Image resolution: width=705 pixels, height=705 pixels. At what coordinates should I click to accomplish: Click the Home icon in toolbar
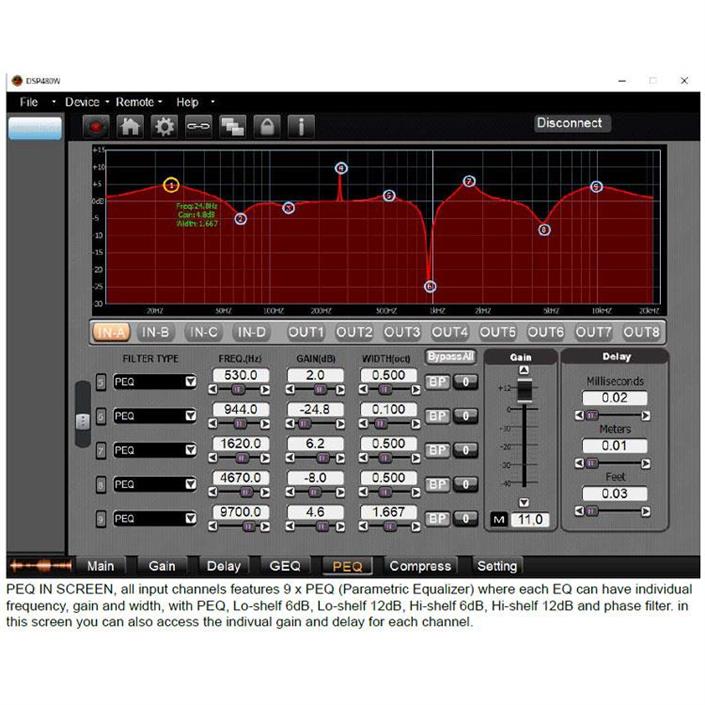click(x=130, y=127)
